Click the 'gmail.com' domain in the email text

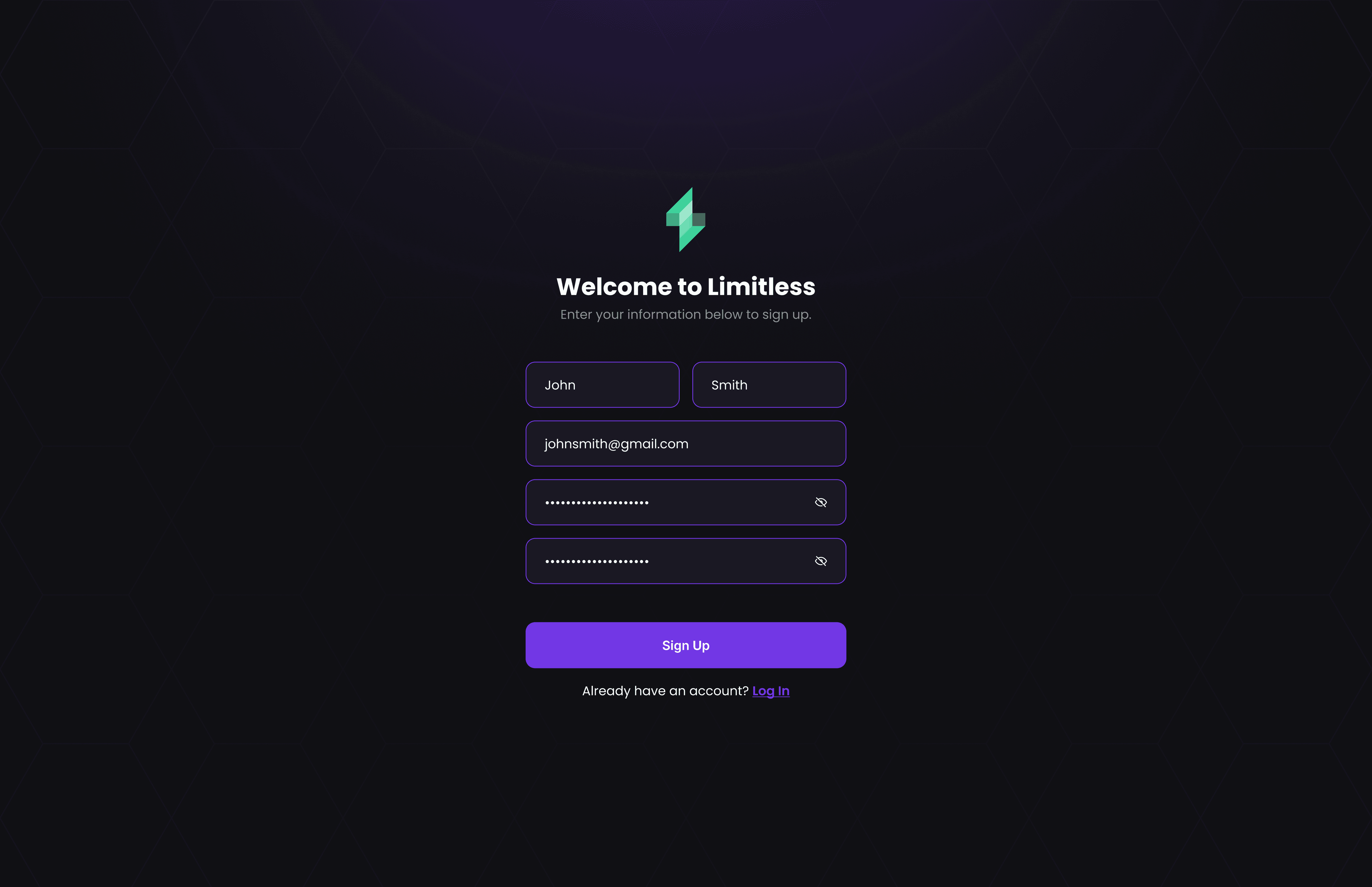[655, 444]
